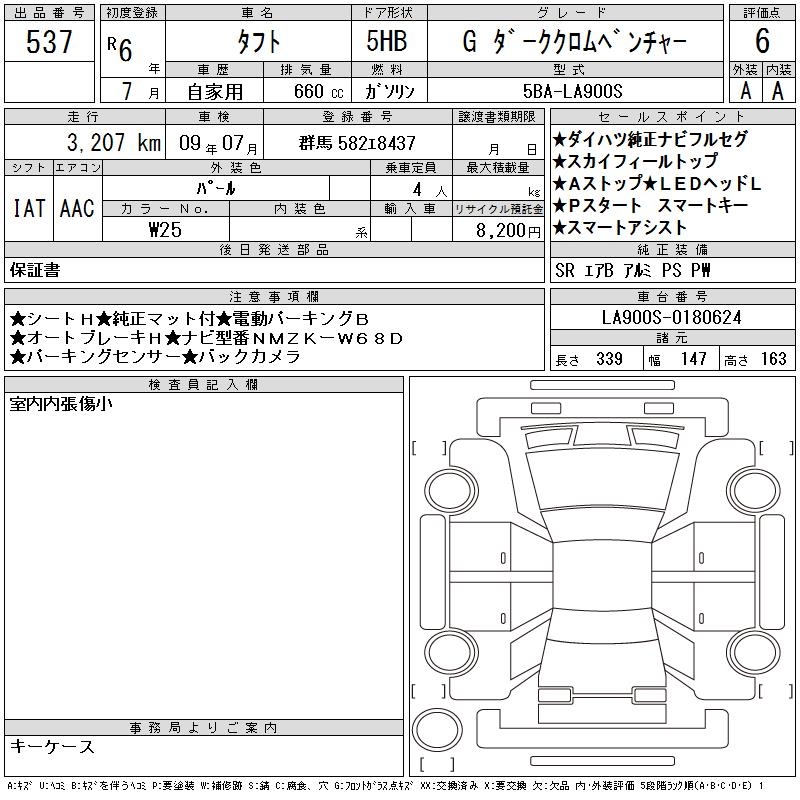Viewport: 800px width, 800px height.
Task: Select interior grade A under 内装
Action: [x=778, y=91]
